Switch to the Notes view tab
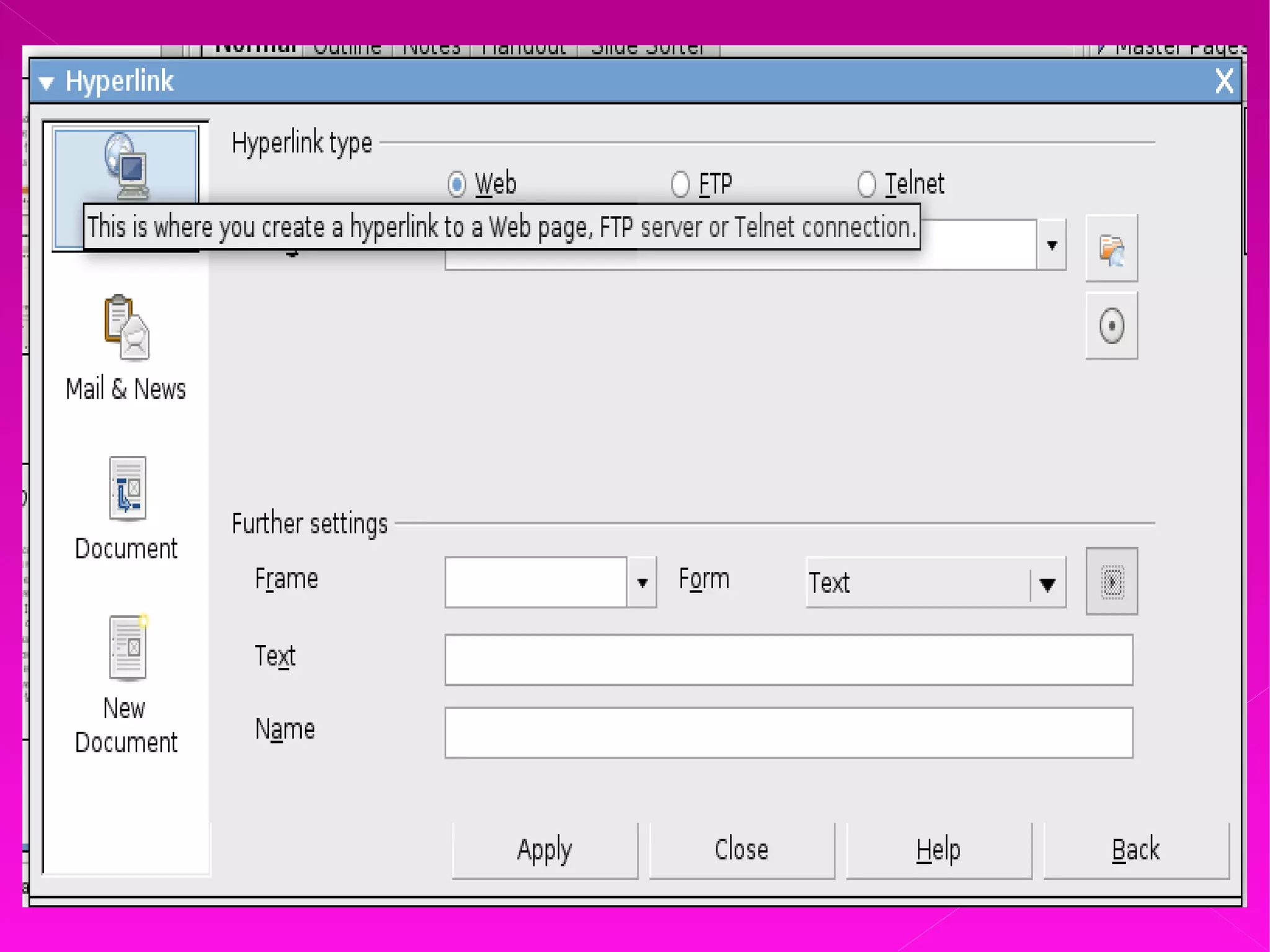Image resolution: width=1270 pixels, height=952 pixels. [432, 50]
